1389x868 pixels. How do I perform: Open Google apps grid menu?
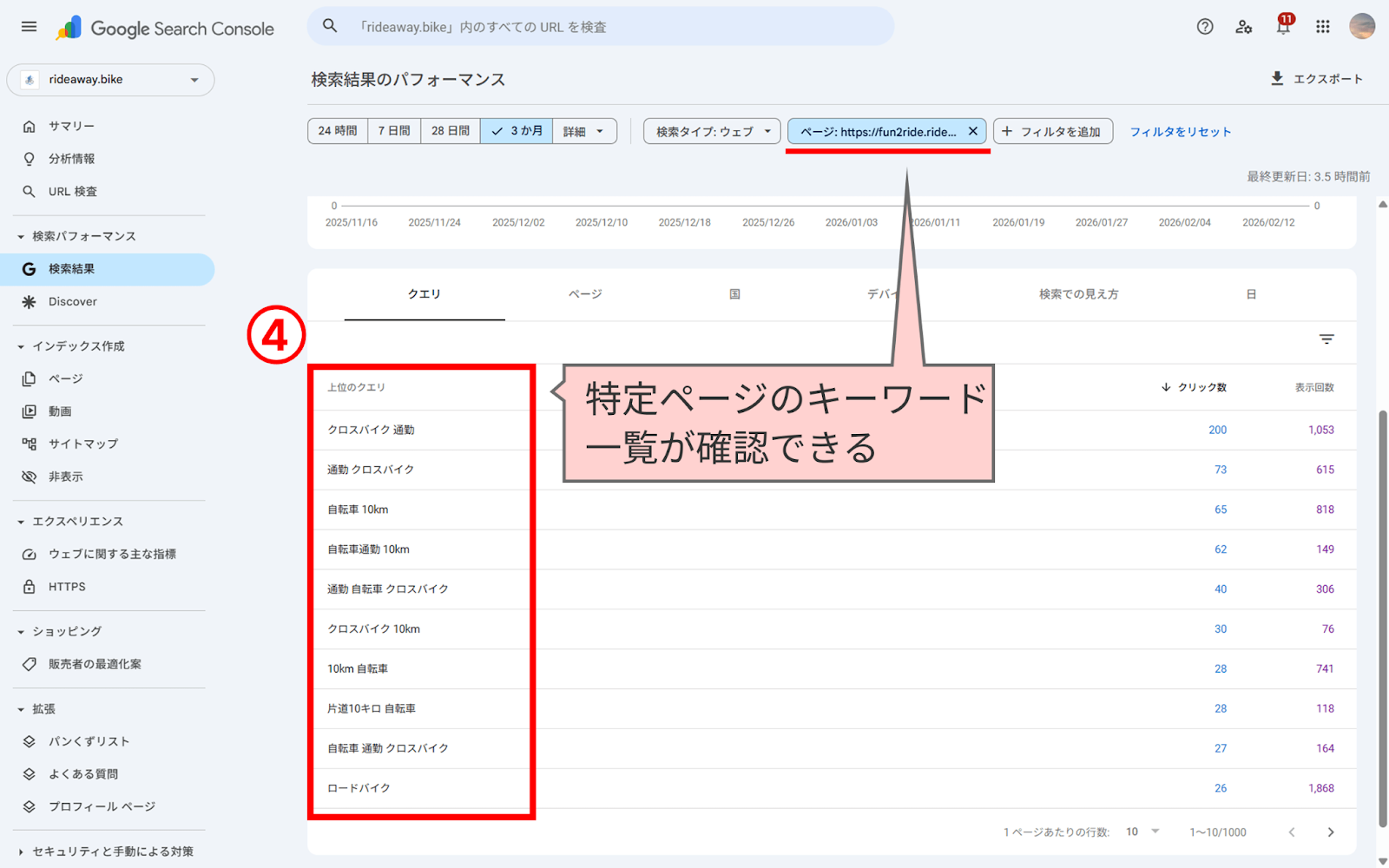click(1322, 27)
